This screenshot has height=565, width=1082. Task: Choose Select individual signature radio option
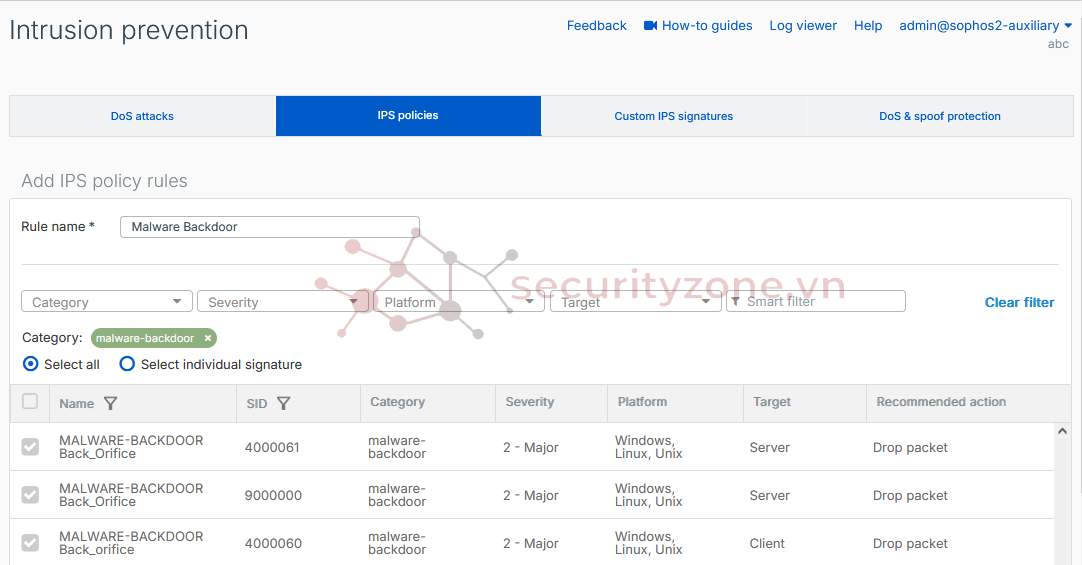(127, 364)
